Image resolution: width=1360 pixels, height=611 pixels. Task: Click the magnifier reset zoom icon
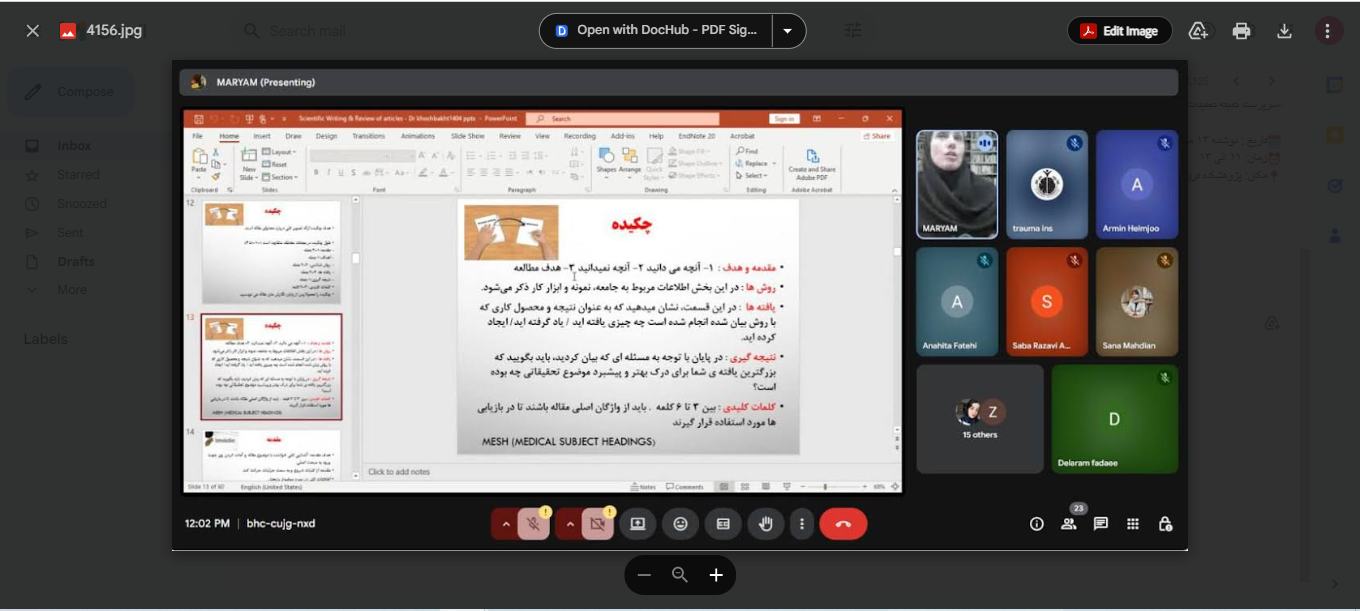(680, 575)
